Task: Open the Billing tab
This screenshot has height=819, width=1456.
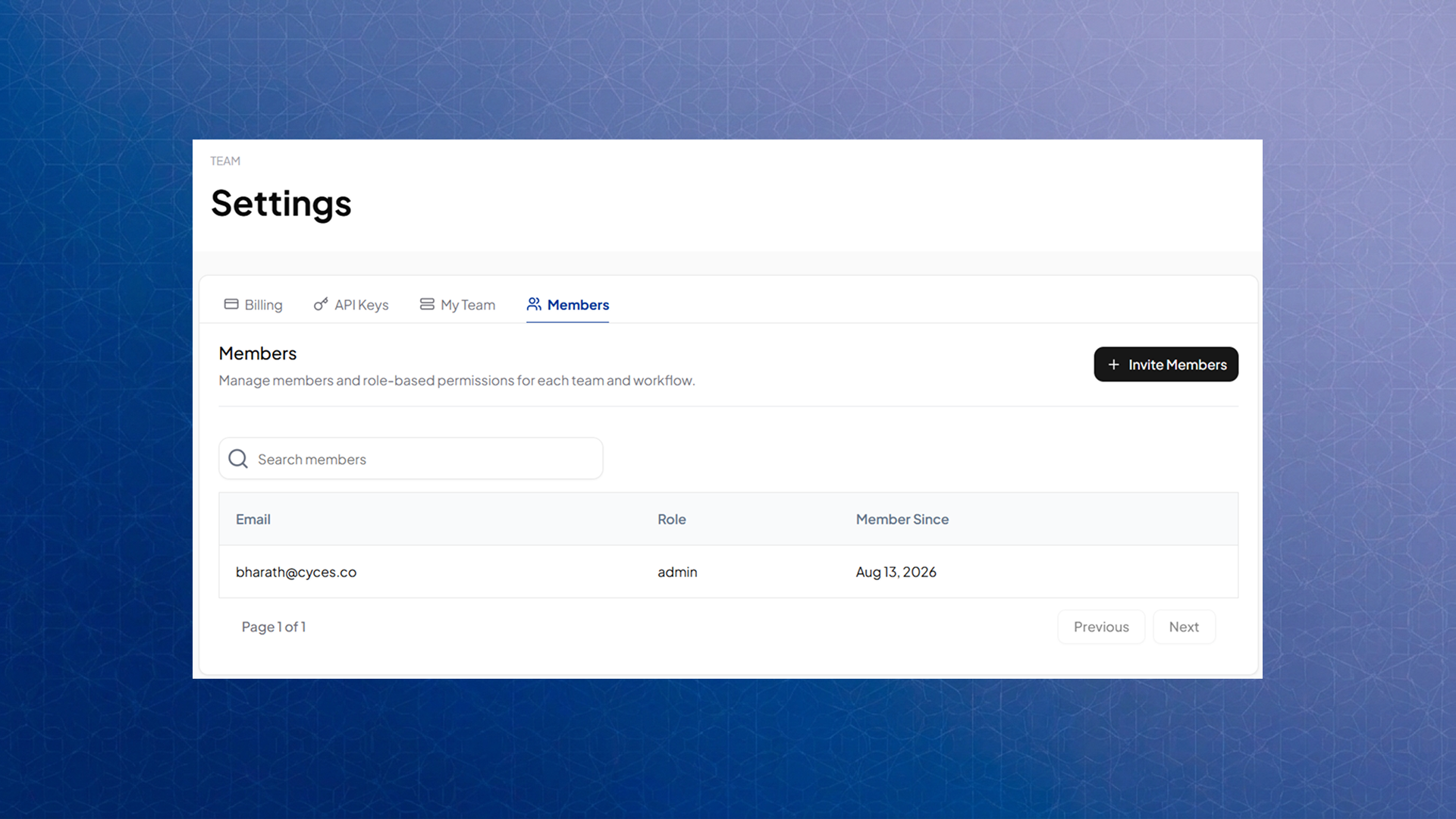Action: (253, 304)
